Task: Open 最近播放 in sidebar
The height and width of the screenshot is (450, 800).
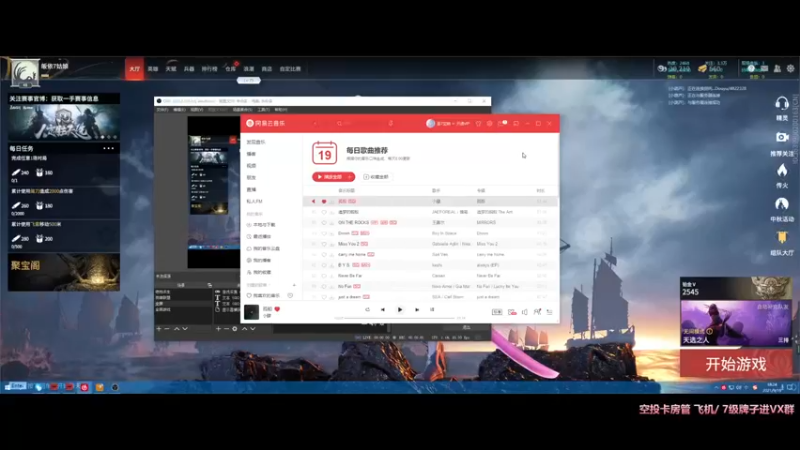Action: click(259, 236)
